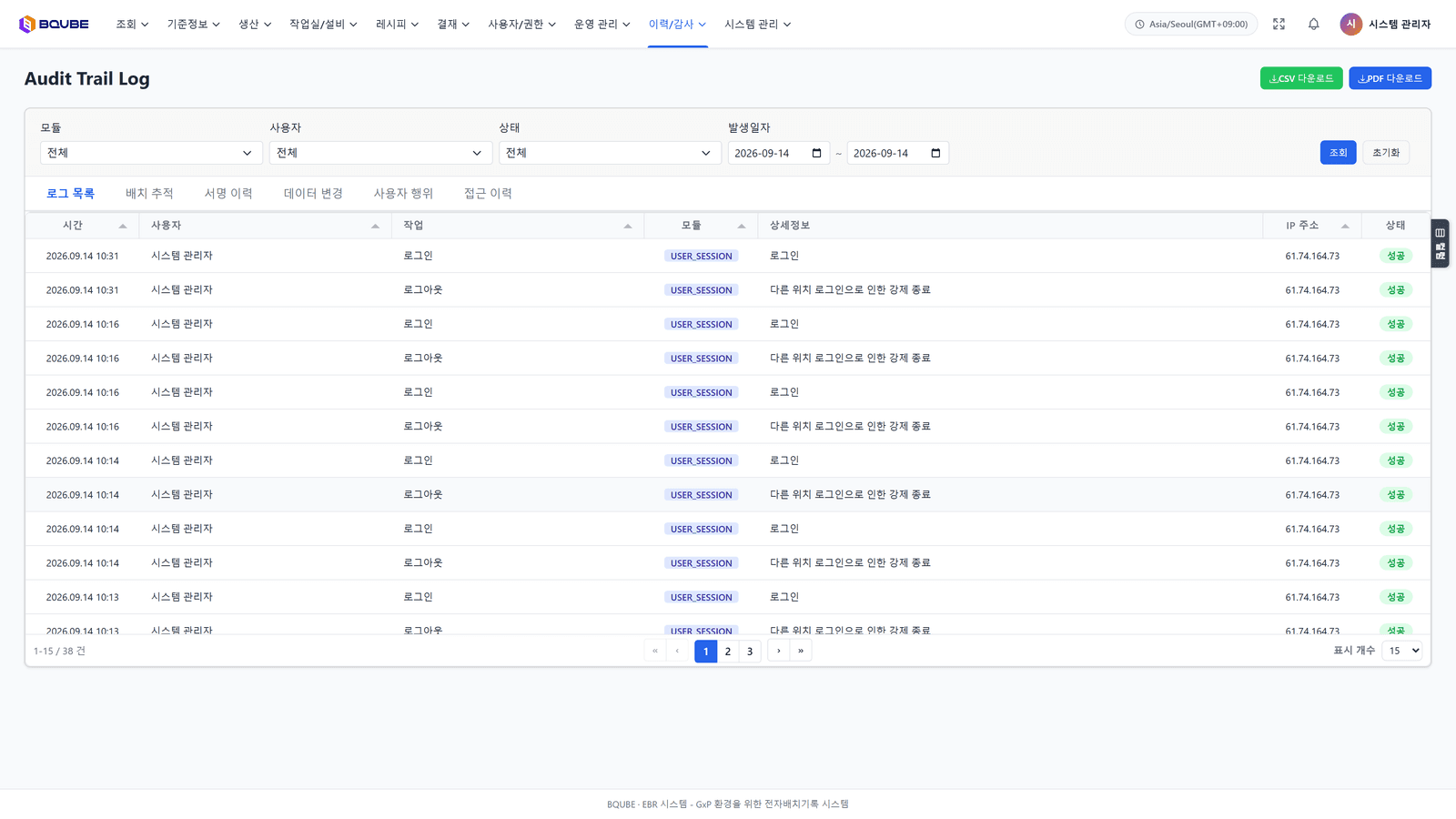Open calendar picker for start date

pyautogui.click(x=816, y=153)
